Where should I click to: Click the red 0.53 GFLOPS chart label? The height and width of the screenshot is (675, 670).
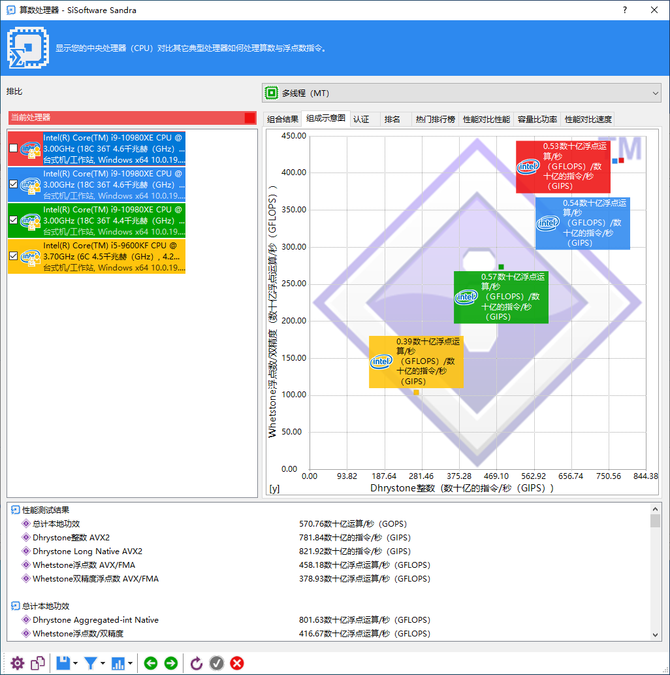563,167
